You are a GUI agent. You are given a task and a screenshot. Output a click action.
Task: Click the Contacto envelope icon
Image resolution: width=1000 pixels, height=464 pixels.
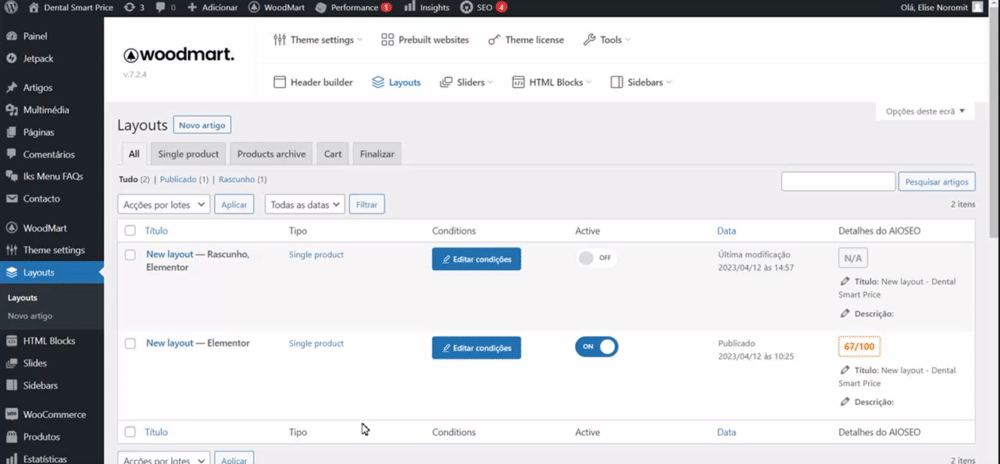(x=11, y=199)
